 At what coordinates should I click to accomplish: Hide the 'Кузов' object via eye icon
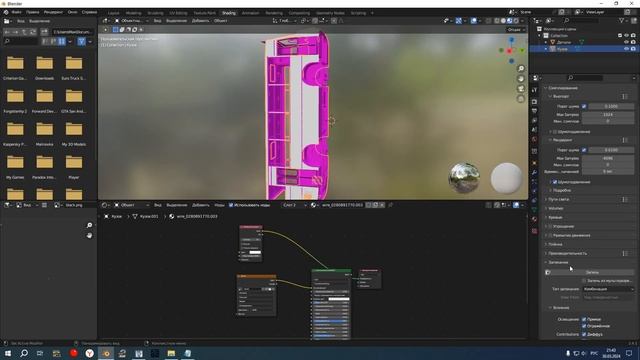coord(626,49)
